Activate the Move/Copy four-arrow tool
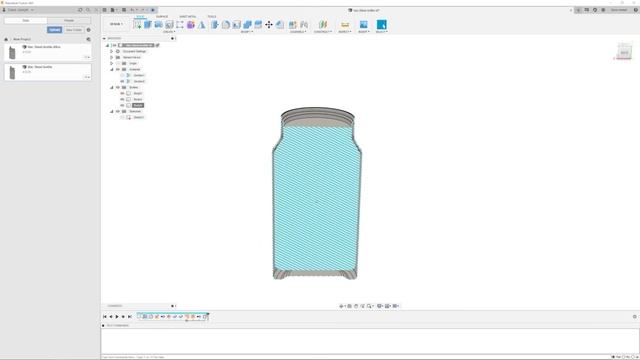 click(269, 24)
